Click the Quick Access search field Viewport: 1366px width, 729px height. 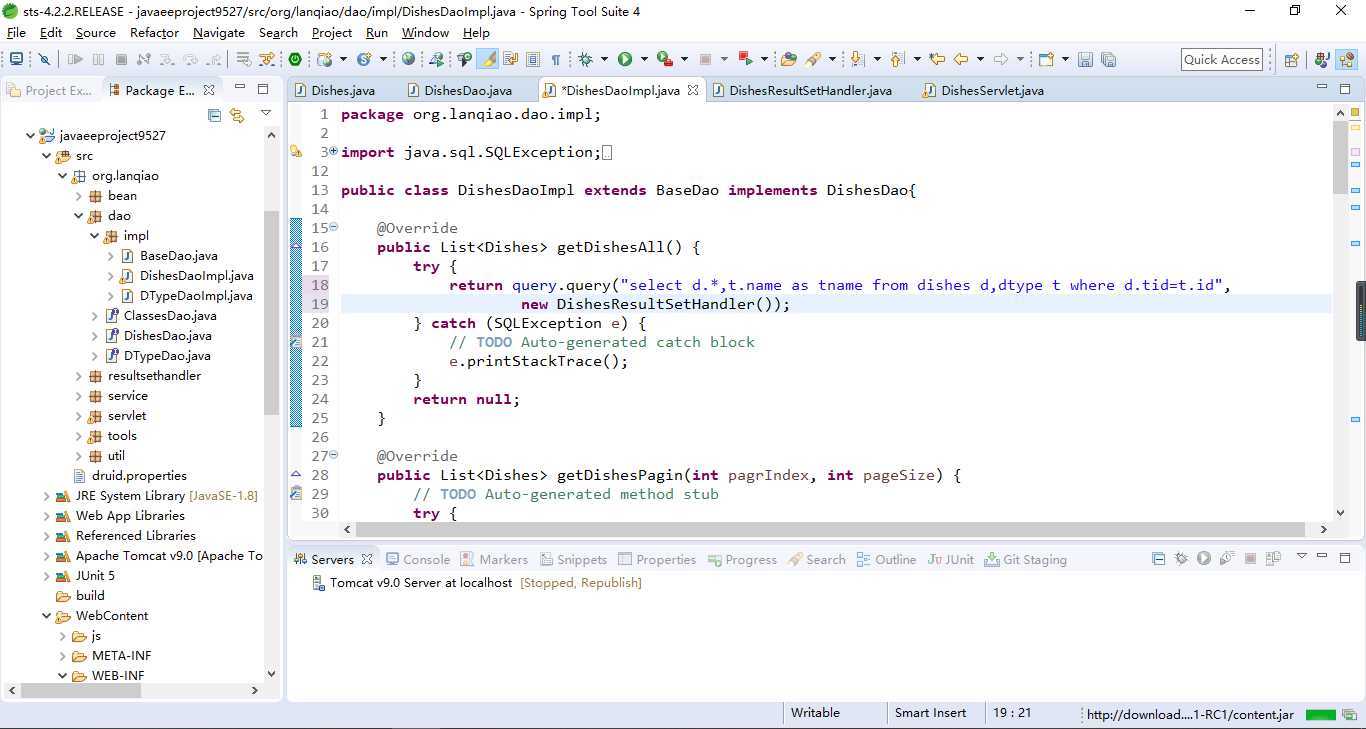[x=1221, y=59]
